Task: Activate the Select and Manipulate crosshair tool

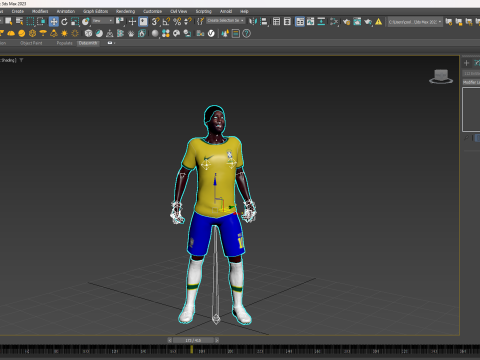Action: point(132,22)
